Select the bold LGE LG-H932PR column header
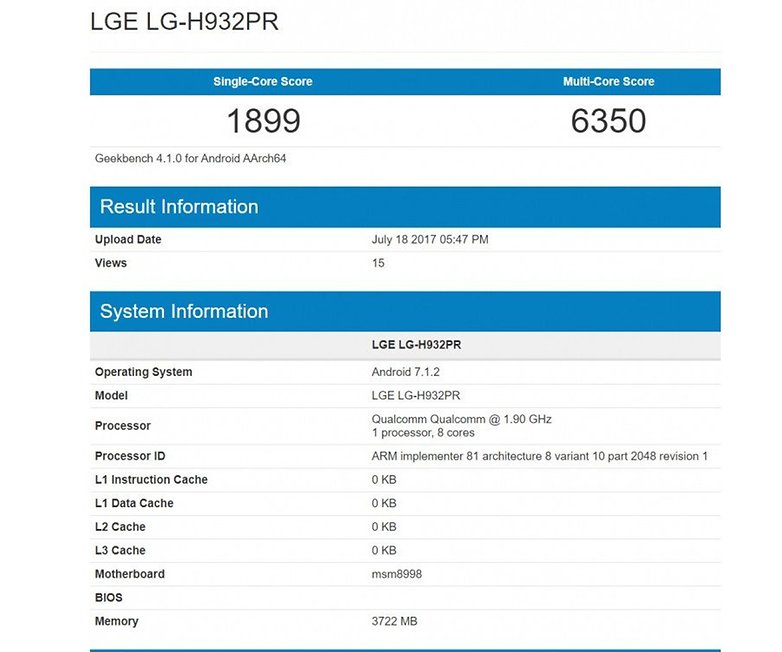 pyautogui.click(x=416, y=345)
